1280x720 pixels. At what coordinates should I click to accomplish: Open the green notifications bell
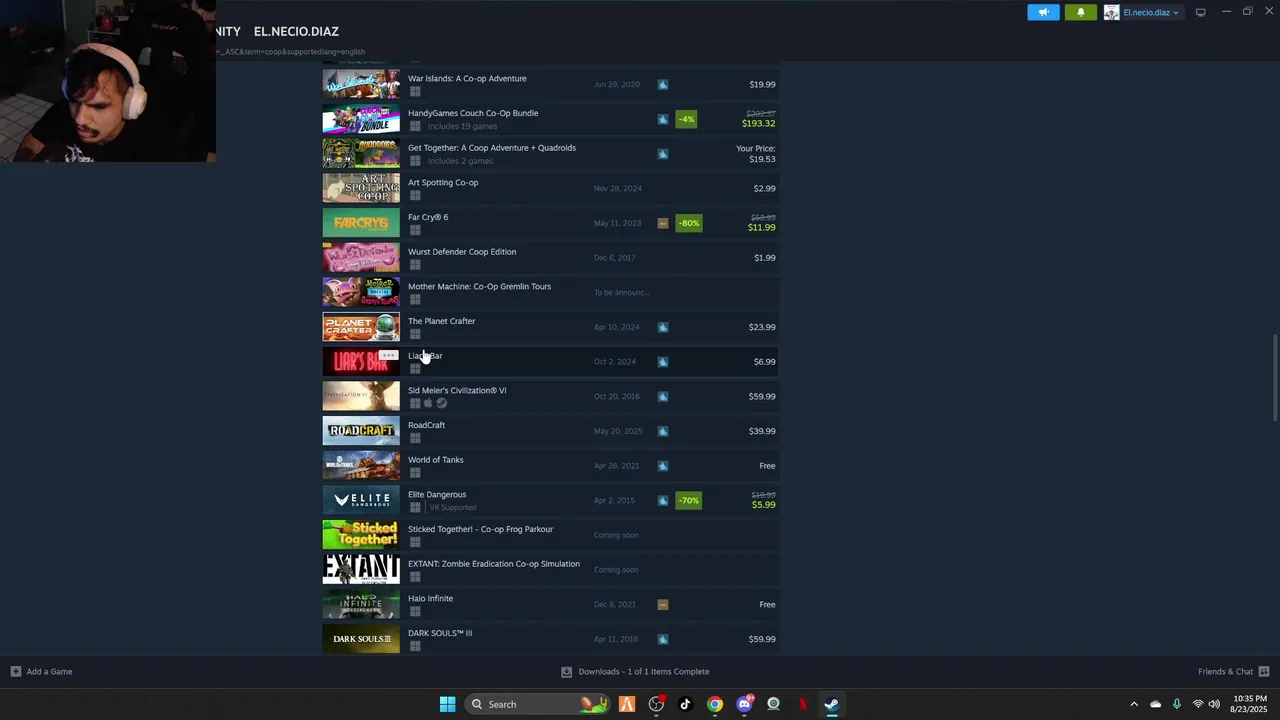pyautogui.click(x=1080, y=12)
